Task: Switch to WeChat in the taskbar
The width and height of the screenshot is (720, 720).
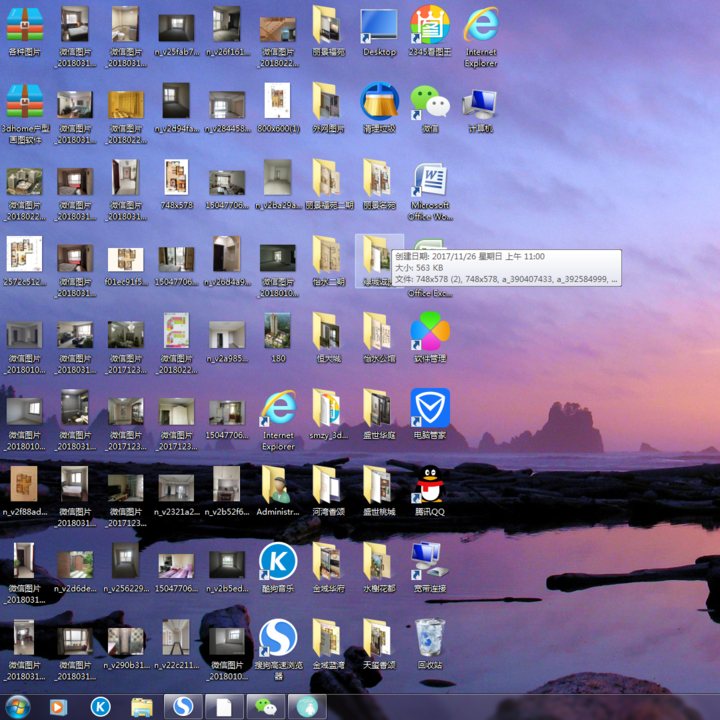Action: pyautogui.click(x=265, y=707)
